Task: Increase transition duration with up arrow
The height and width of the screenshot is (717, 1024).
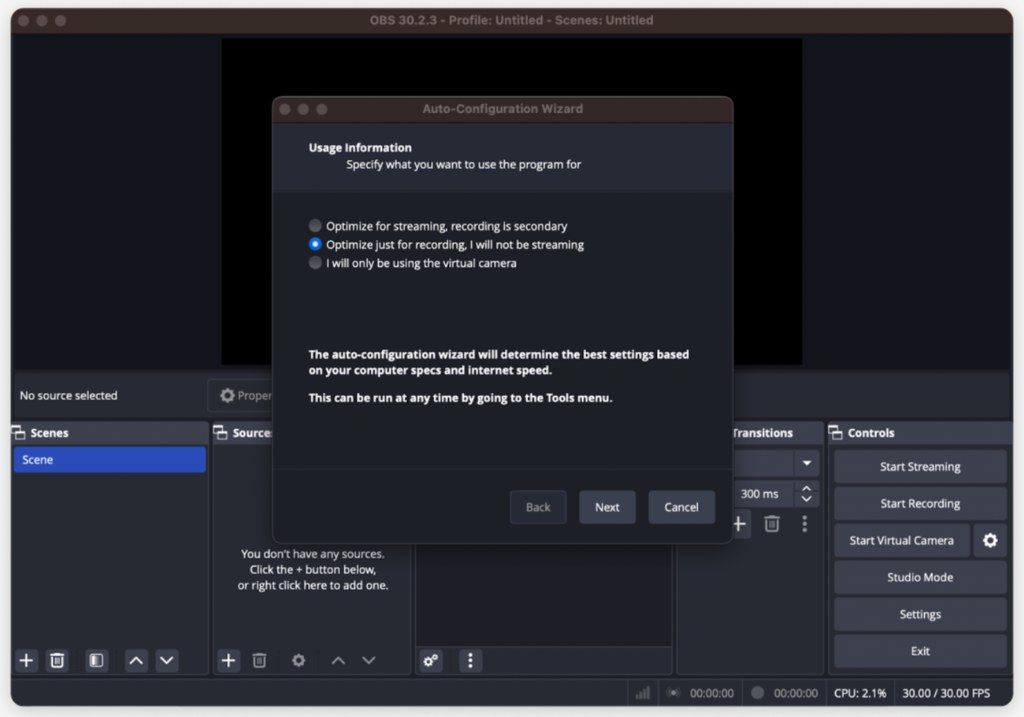Action: click(x=807, y=488)
